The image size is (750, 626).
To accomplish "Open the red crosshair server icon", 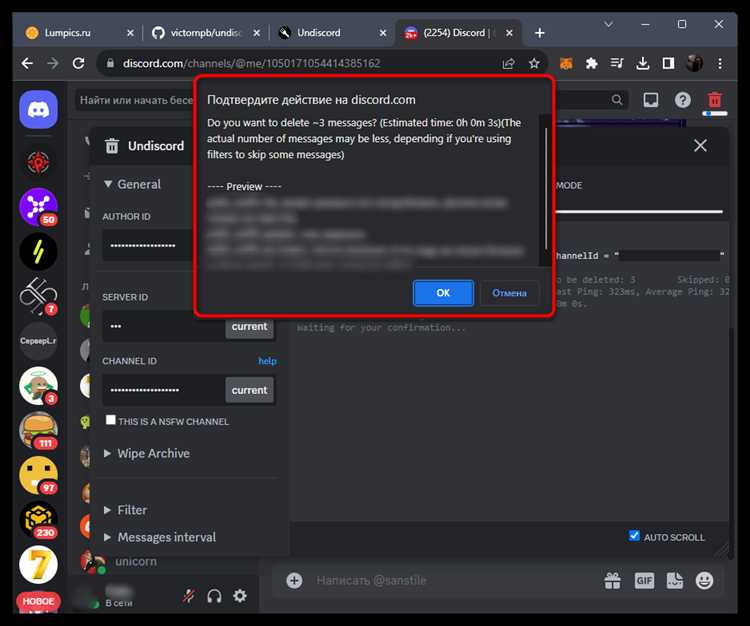I will pyautogui.click(x=38, y=163).
